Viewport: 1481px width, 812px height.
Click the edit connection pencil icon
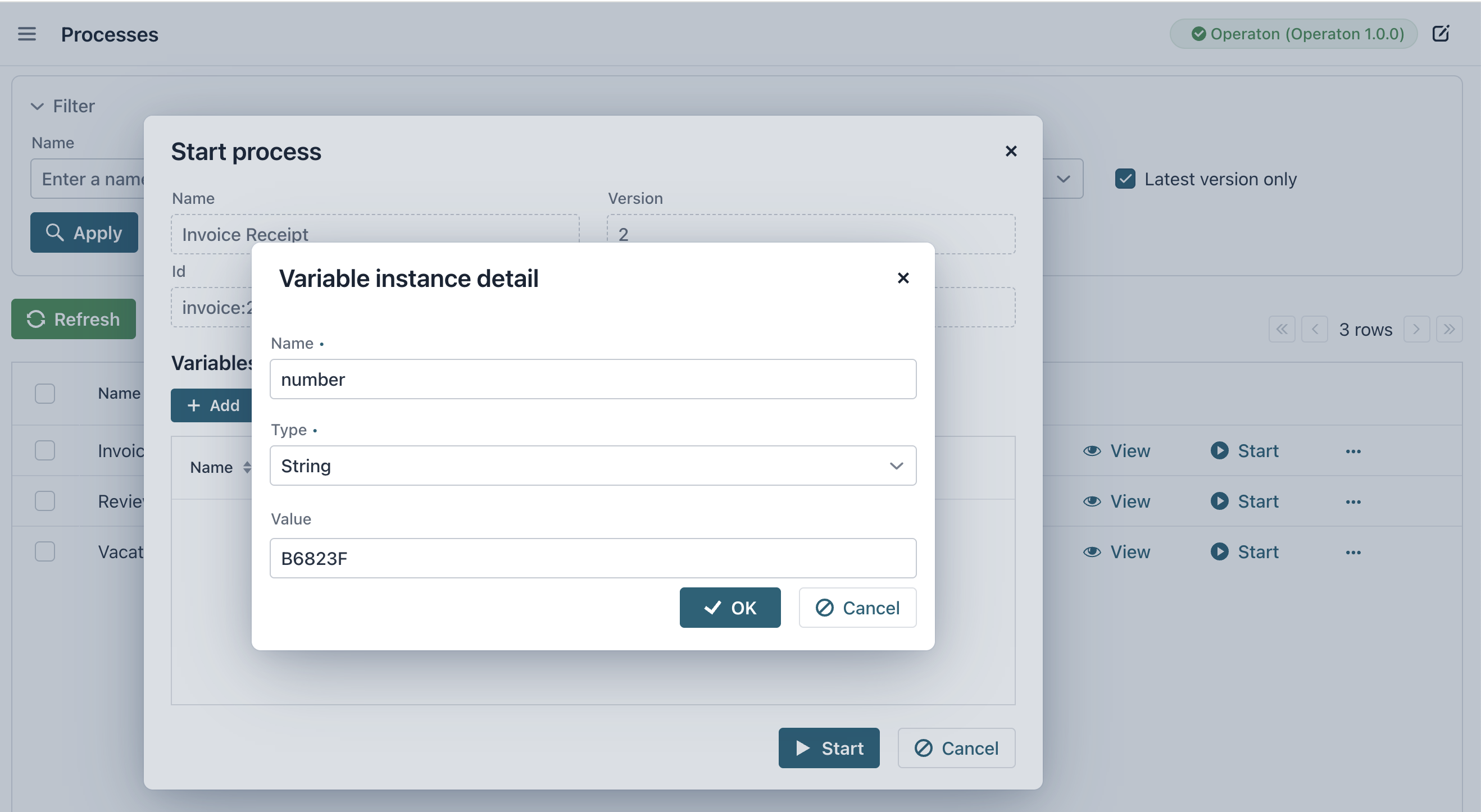pyautogui.click(x=1440, y=34)
